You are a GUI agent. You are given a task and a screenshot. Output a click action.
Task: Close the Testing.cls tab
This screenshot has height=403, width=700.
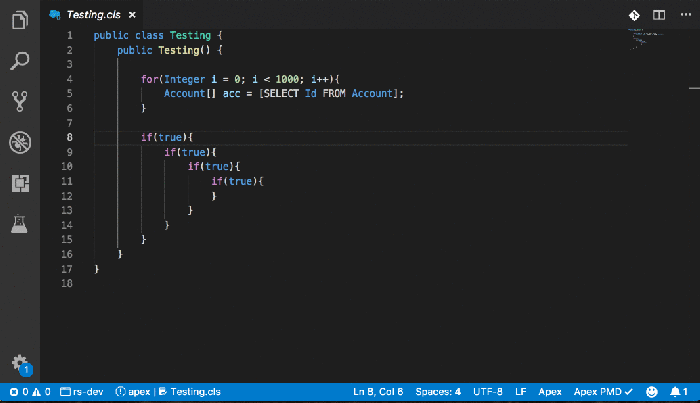coord(132,15)
